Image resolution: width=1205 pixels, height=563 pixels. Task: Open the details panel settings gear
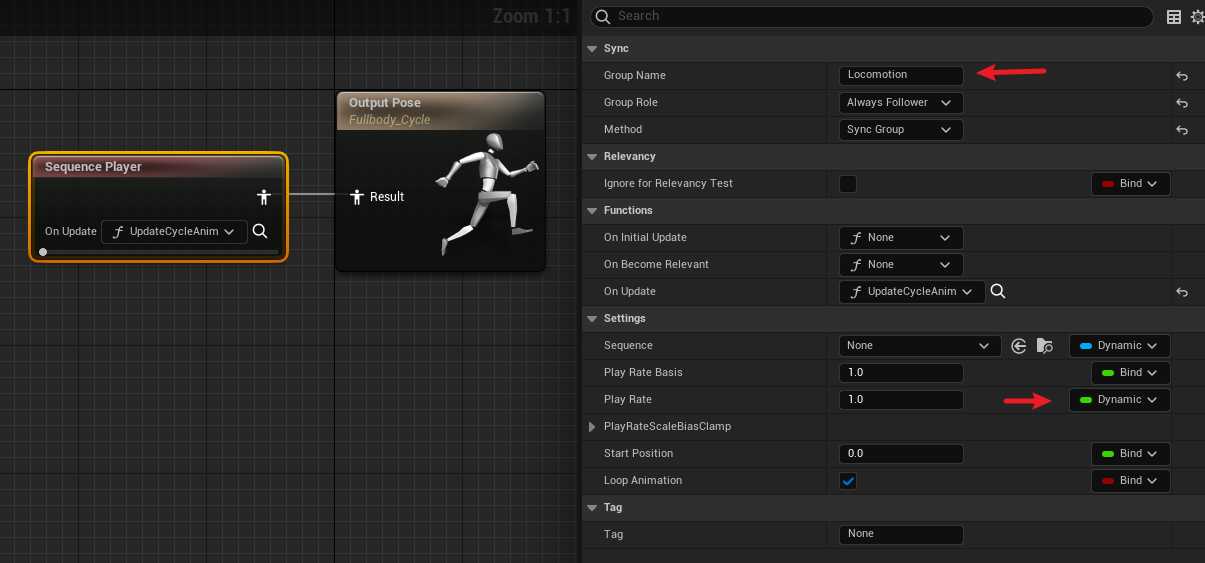pos(1196,17)
